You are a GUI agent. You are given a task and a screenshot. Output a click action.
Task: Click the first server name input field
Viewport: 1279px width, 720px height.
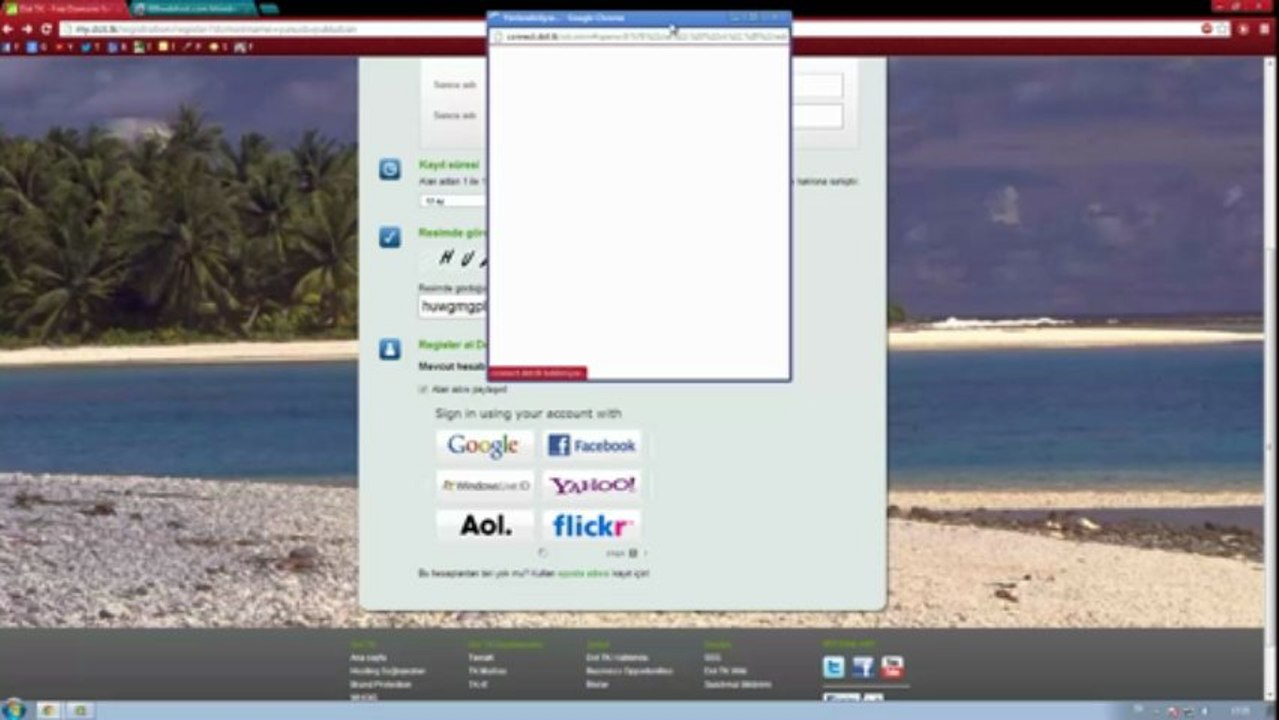click(817, 85)
